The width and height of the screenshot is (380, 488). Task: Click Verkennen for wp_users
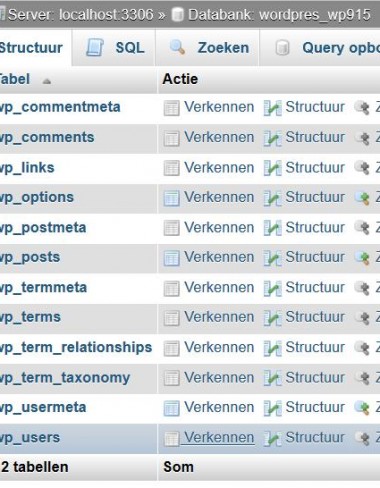[x=219, y=437]
